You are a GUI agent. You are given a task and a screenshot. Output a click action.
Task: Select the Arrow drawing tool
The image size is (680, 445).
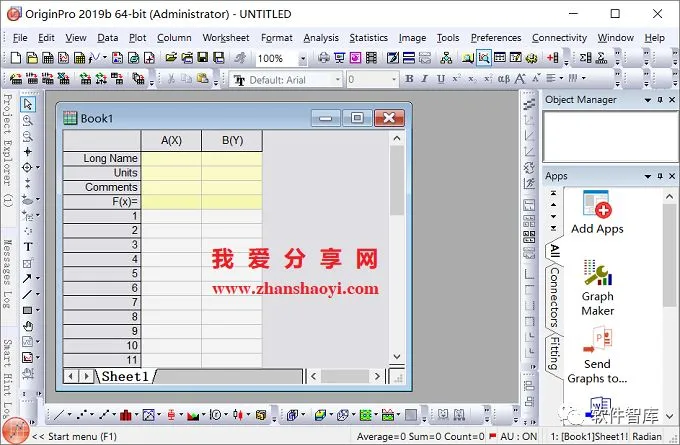click(x=27, y=278)
